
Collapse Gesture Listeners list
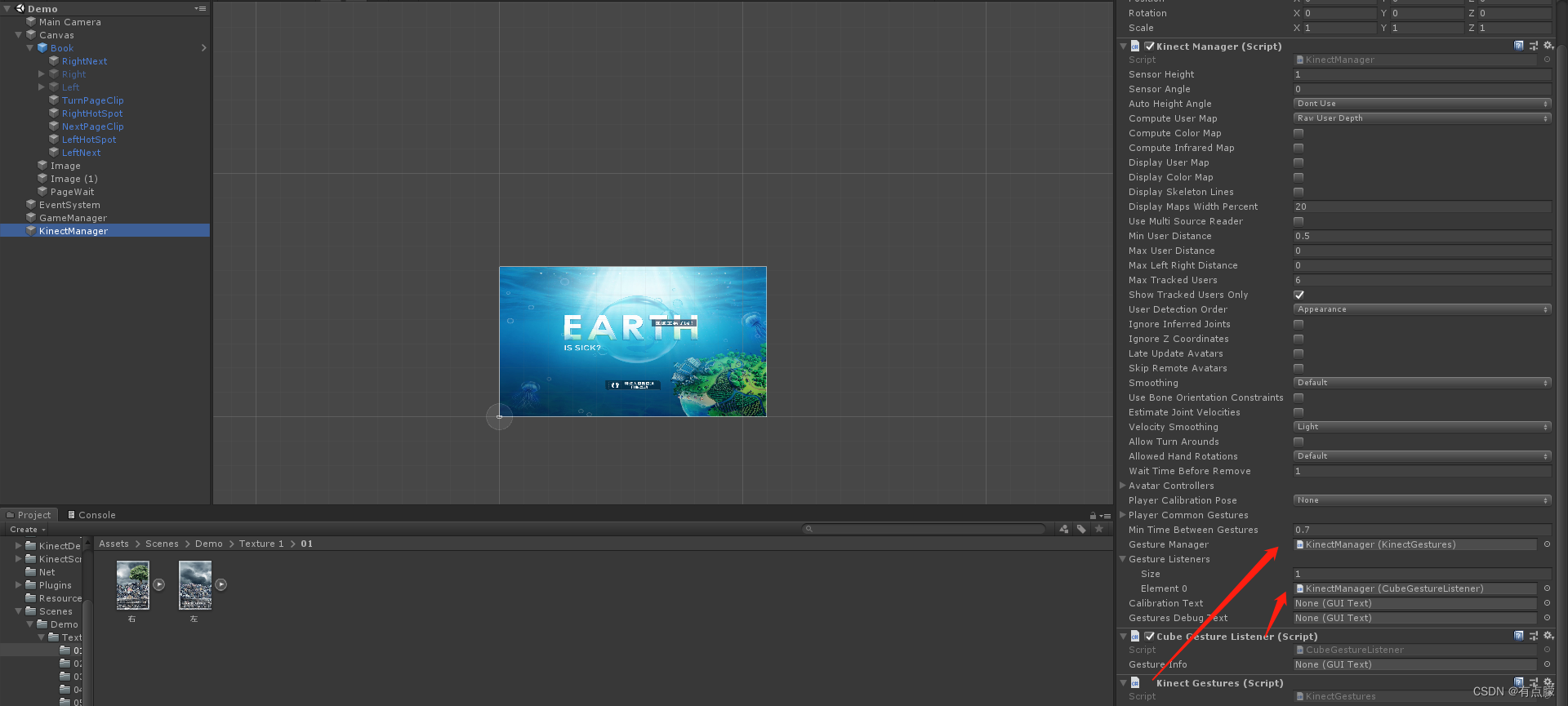point(1123,559)
